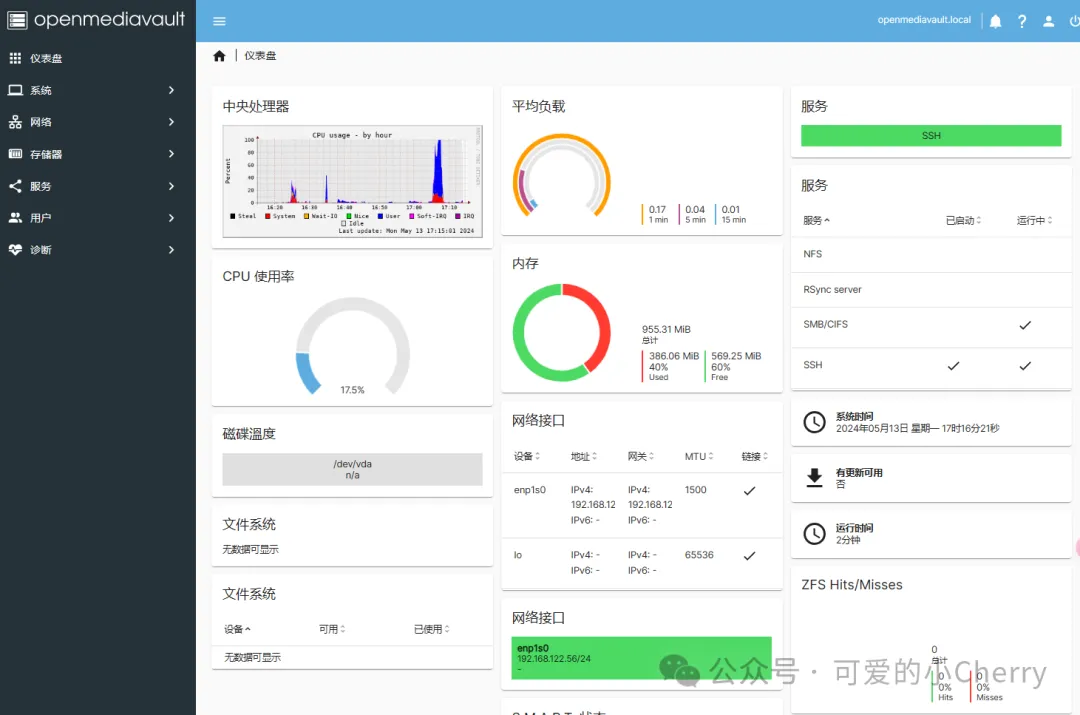The width and height of the screenshot is (1080, 715).
Task: Click the SSH running checkmark
Action: tap(1024, 366)
